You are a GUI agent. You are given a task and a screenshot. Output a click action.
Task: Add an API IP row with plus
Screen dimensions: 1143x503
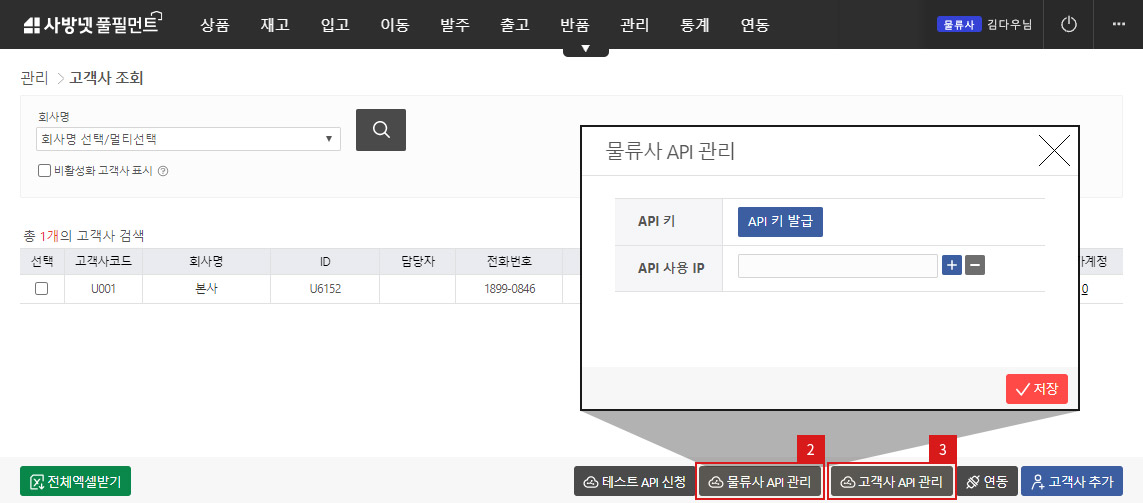[x=952, y=265]
